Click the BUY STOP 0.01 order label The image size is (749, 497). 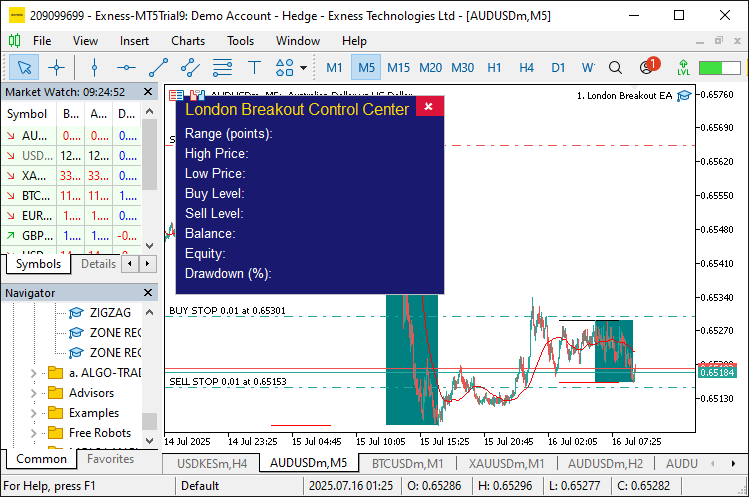click(x=227, y=311)
